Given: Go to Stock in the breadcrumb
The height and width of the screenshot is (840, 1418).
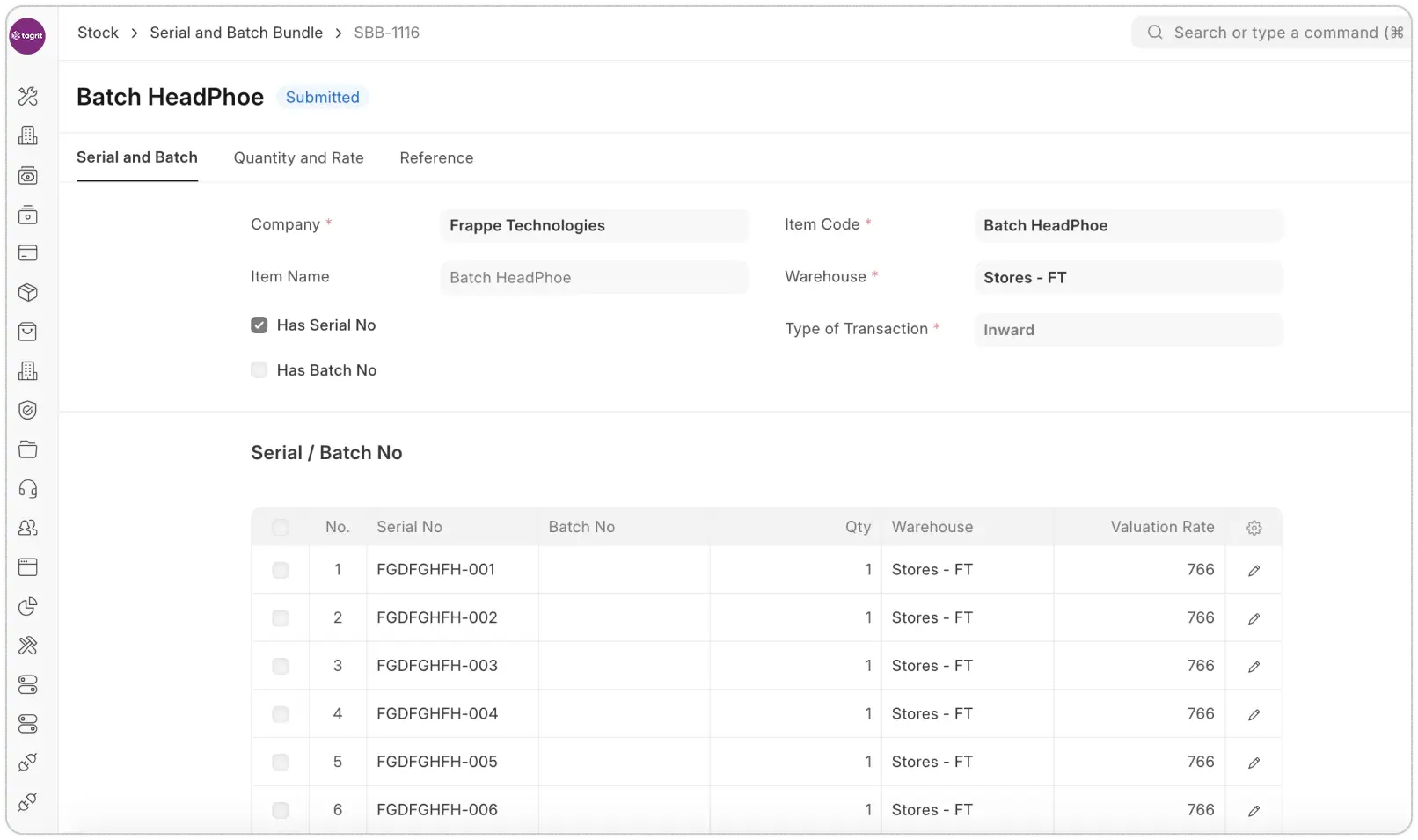Looking at the screenshot, I should click(x=98, y=33).
